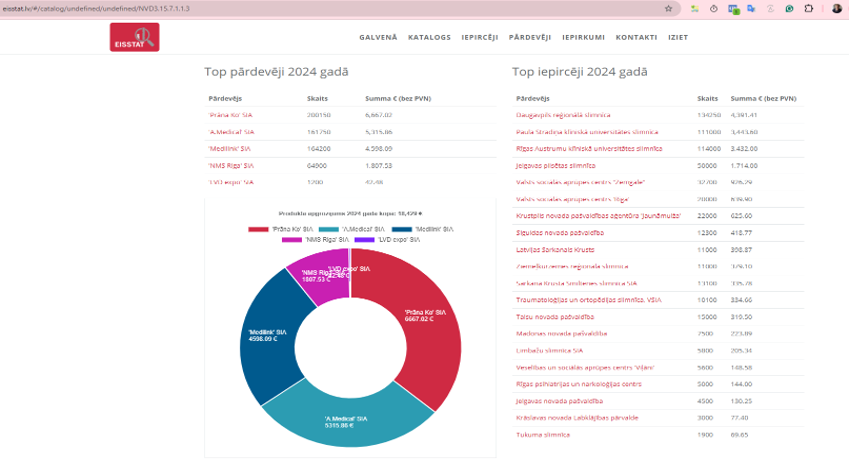Select count value 161750 for A.Medical
The height and width of the screenshot is (461, 849).
point(319,132)
